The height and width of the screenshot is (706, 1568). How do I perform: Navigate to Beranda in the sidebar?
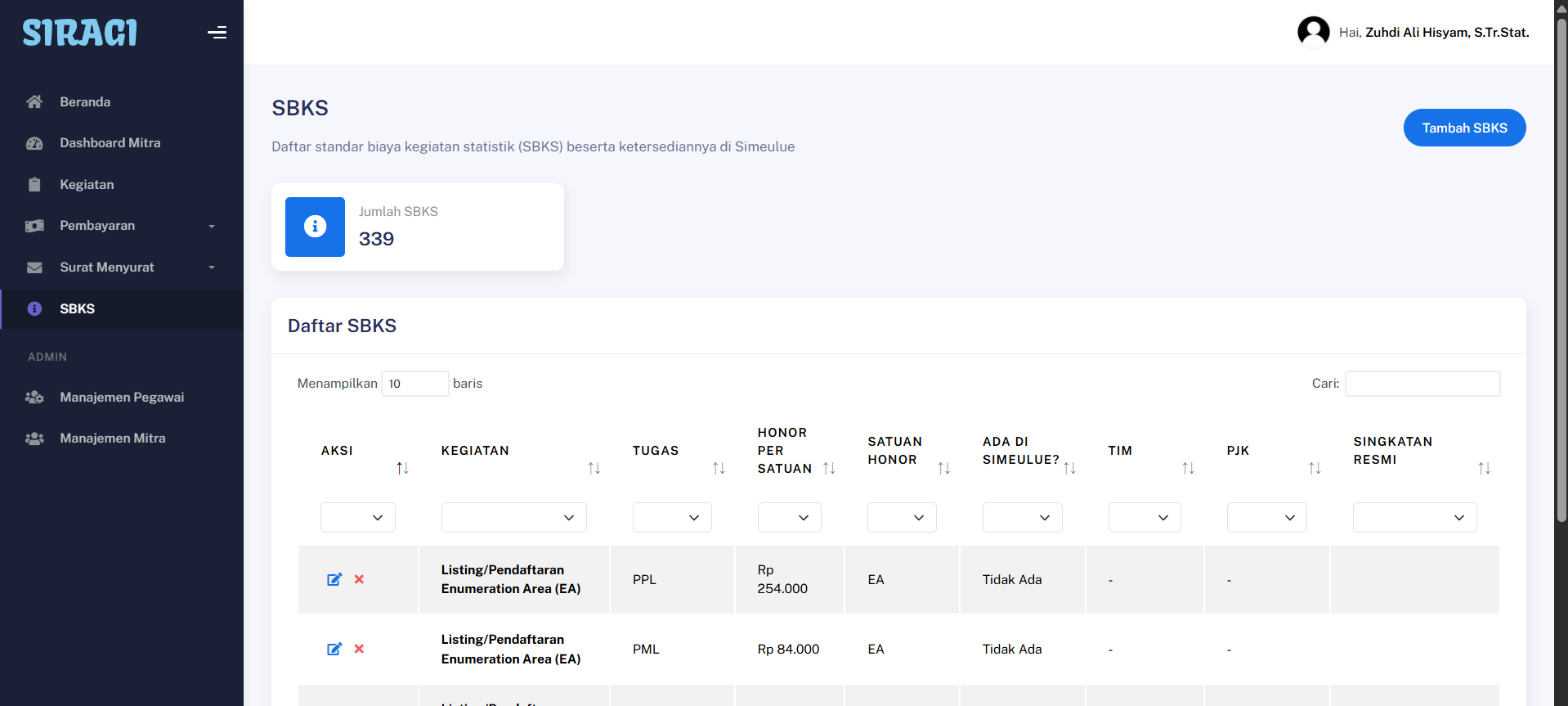[x=85, y=102]
